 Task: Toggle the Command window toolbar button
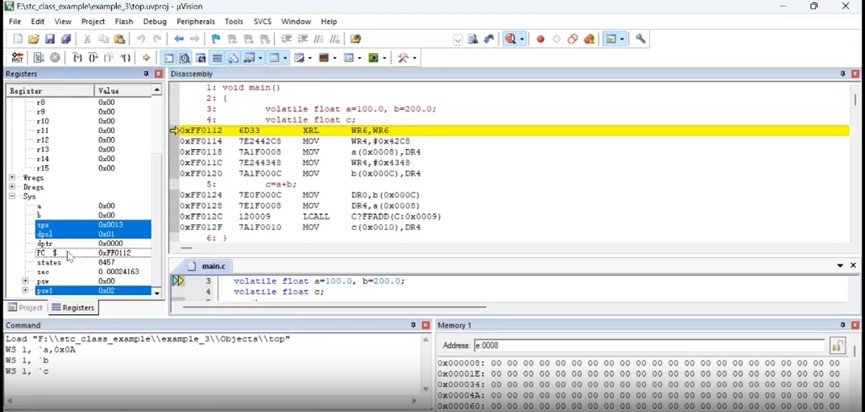click(x=169, y=58)
